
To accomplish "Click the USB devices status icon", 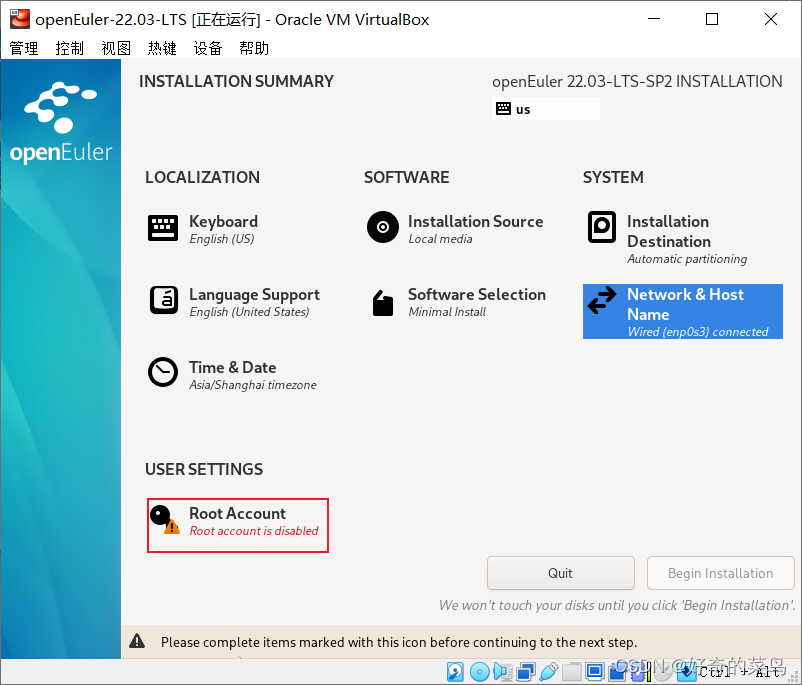I will (548, 671).
